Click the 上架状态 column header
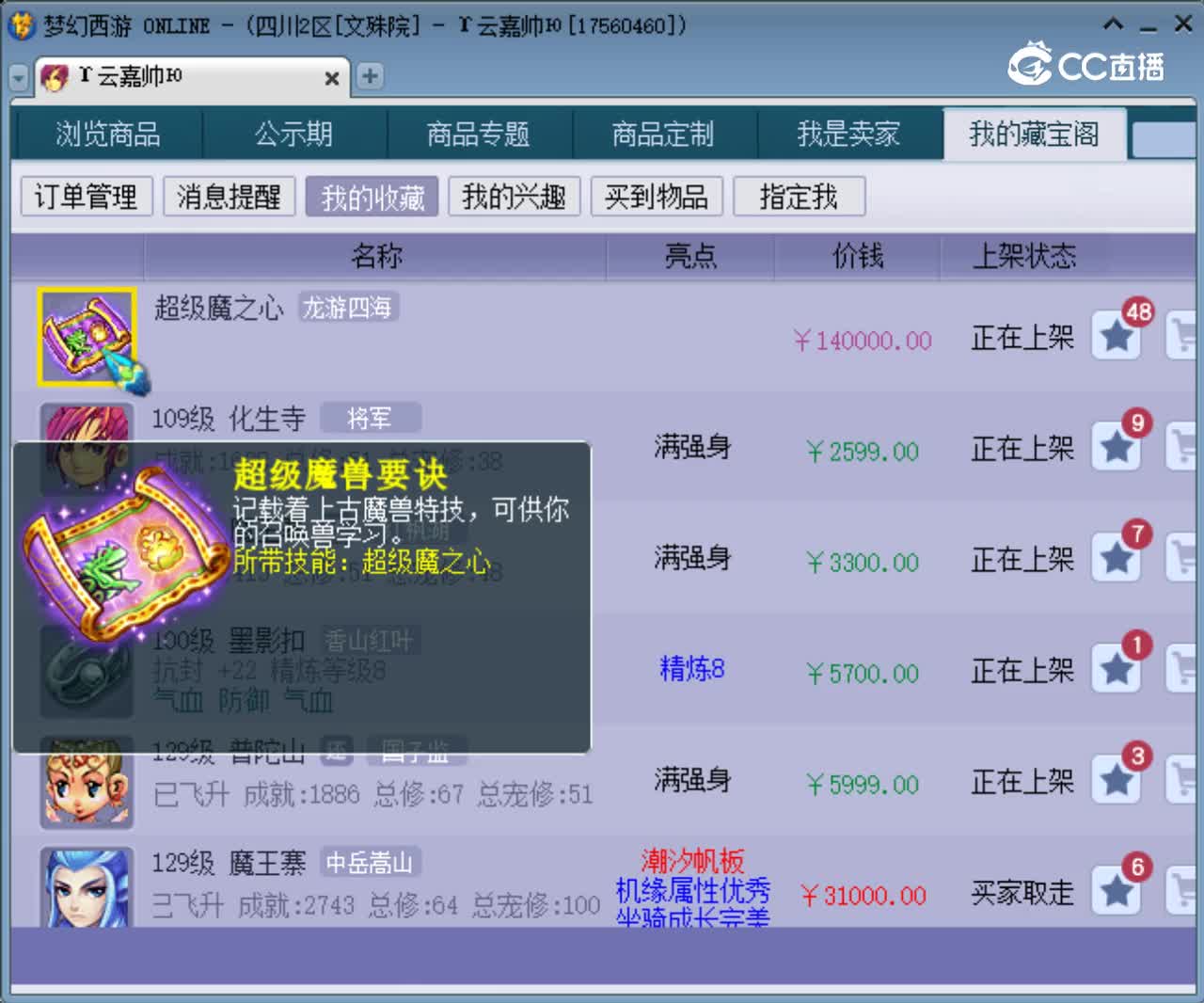 point(1024,256)
